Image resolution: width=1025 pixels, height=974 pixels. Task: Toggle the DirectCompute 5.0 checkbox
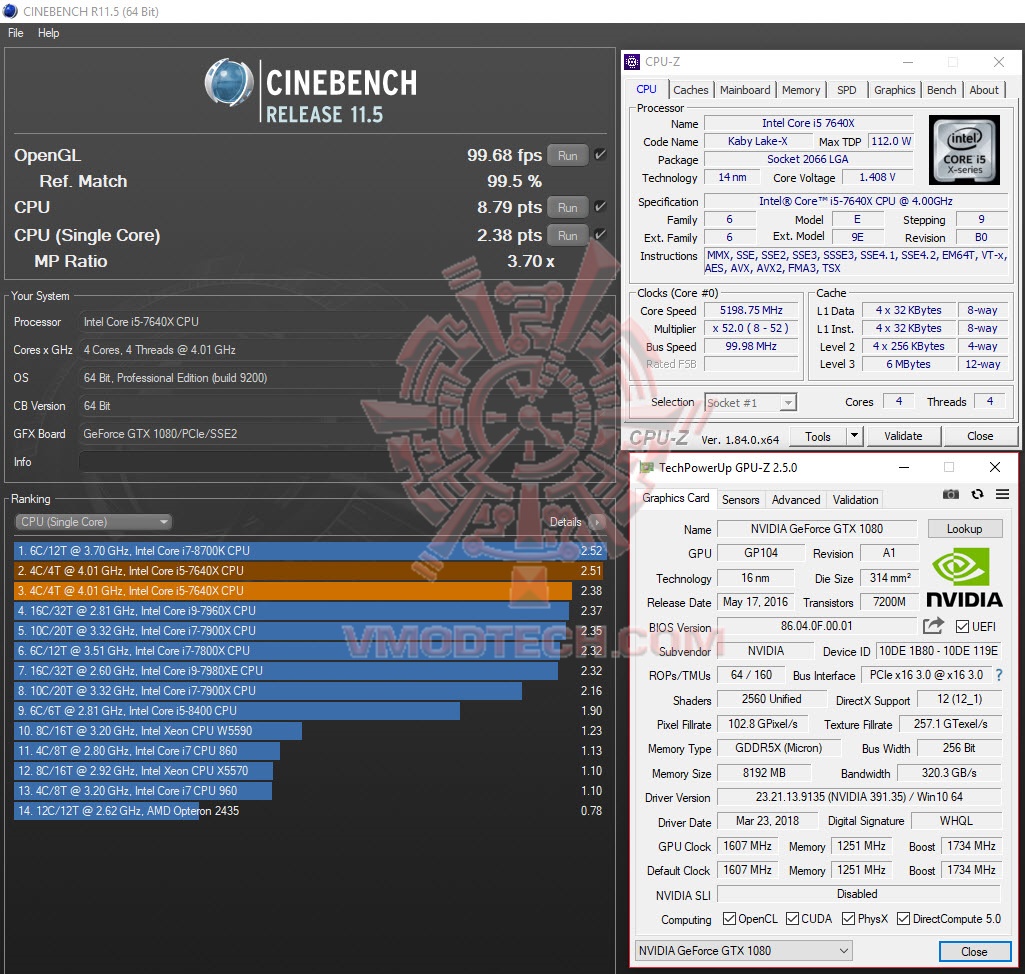click(x=903, y=918)
